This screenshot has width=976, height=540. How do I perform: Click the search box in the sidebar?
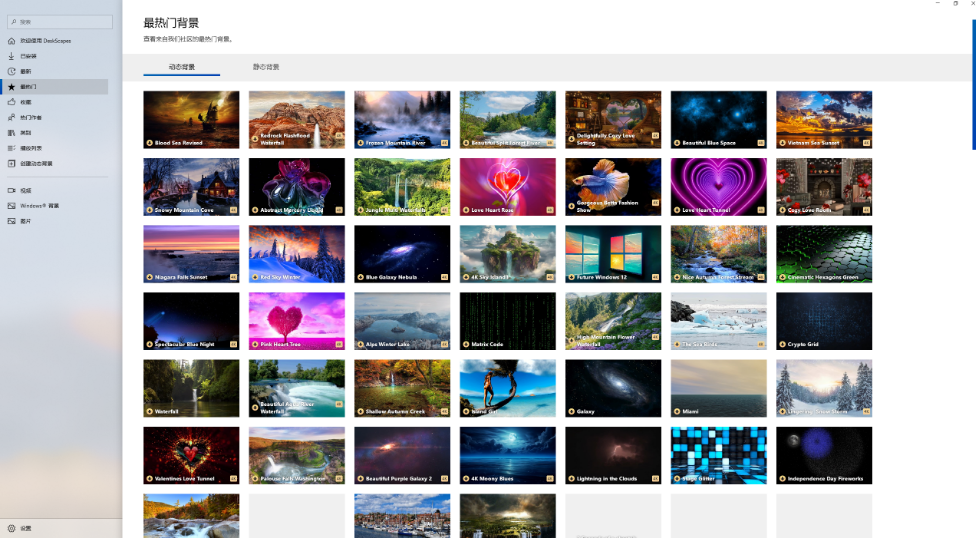point(60,21)
